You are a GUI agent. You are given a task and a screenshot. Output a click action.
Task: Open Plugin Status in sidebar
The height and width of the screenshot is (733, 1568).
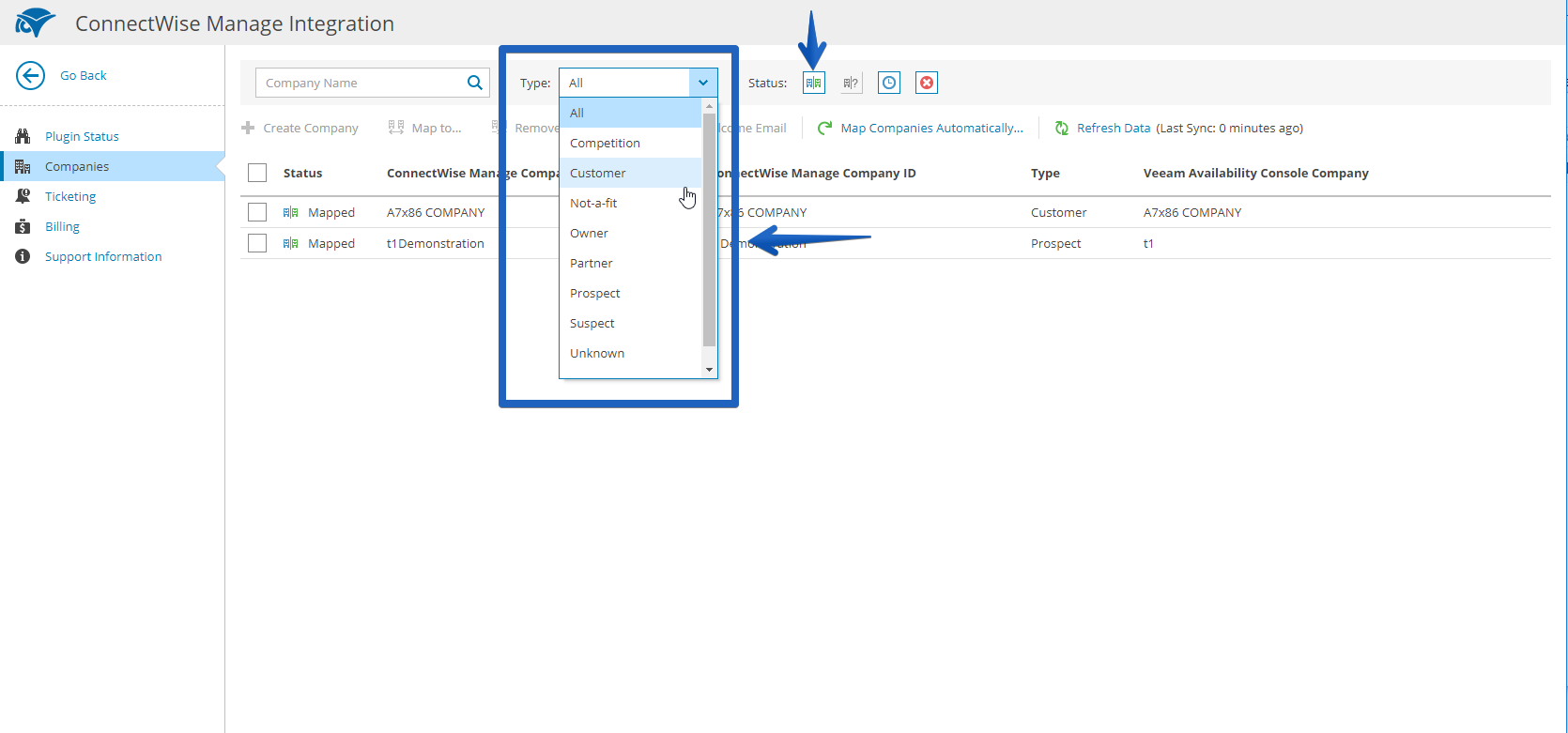click(x=82, y=136)
